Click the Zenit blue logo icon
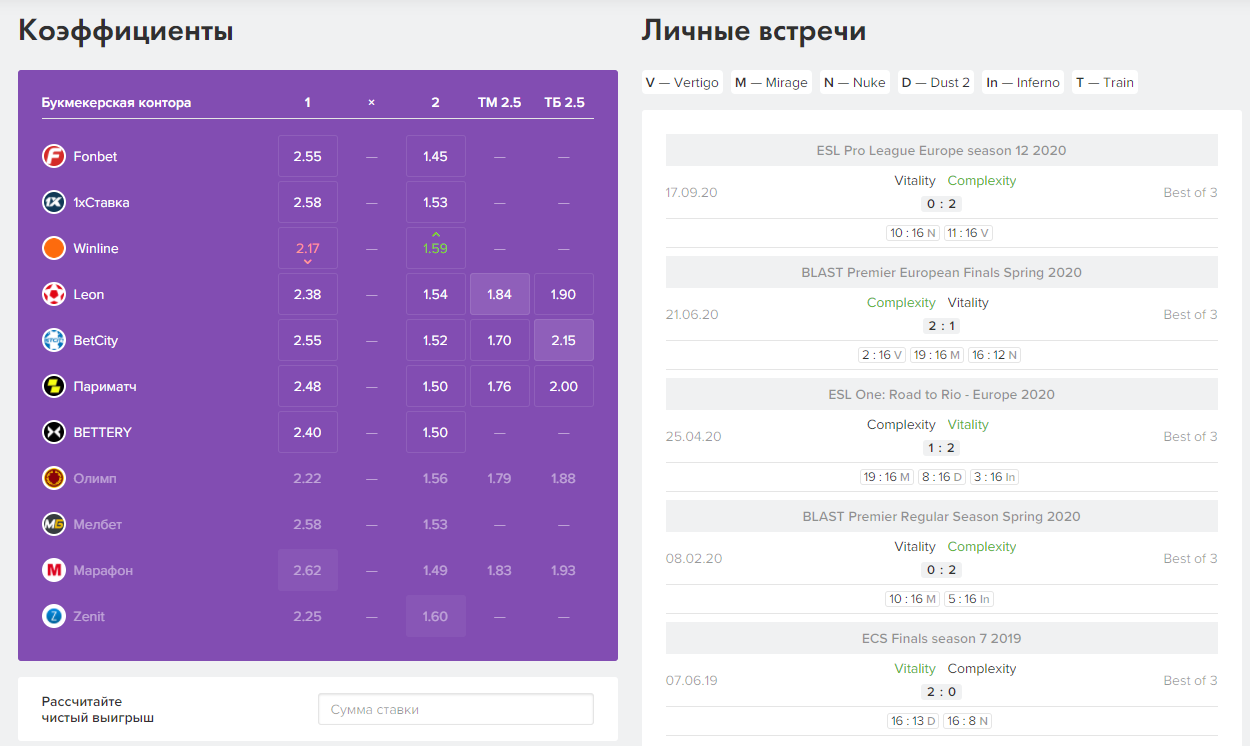The image size is (1250, 746). coord(54,617)
